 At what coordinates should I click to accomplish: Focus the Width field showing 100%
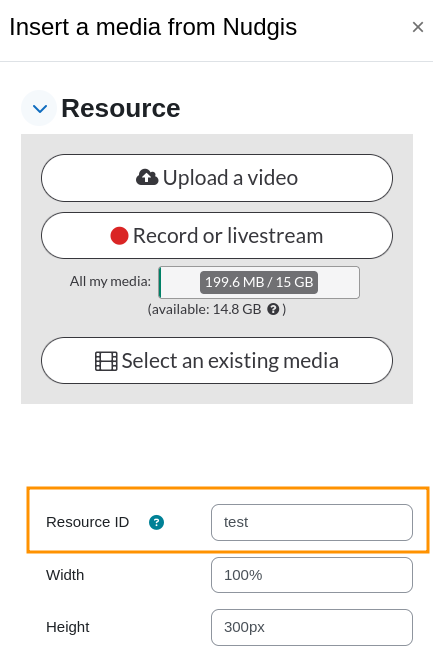point(312,575)
